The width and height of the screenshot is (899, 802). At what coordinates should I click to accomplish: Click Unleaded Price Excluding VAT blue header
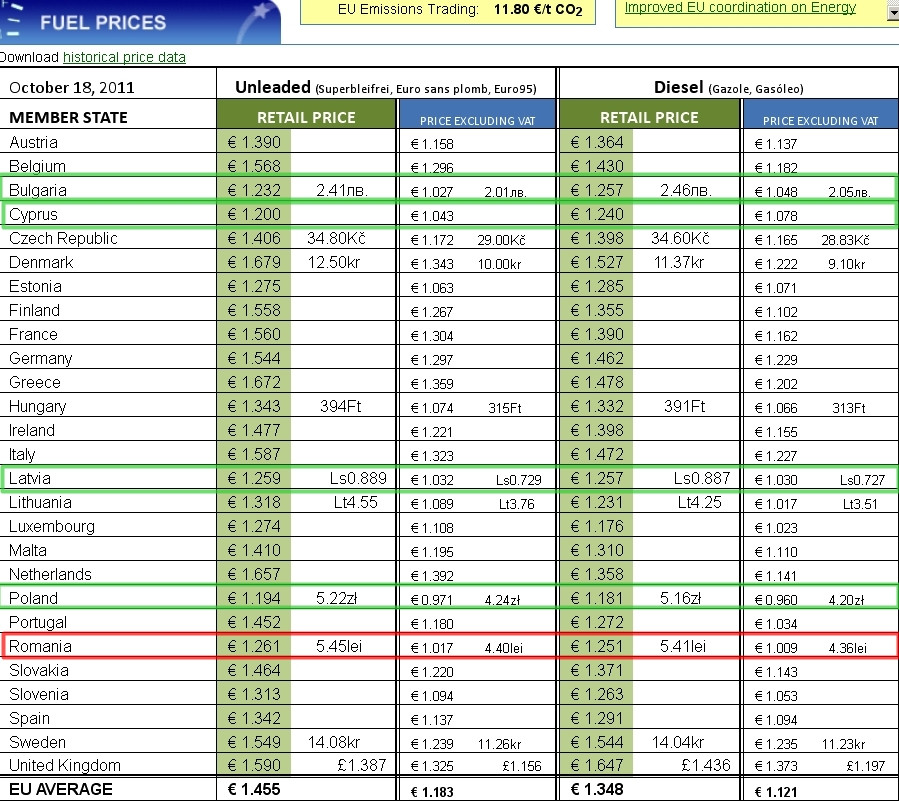(477, 120)
